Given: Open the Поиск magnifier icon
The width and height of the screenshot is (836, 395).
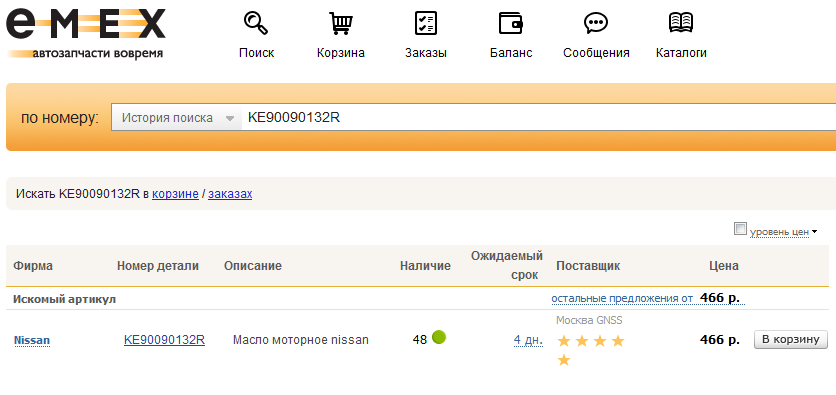Looking at the screenshot, I should pos(256,23).
